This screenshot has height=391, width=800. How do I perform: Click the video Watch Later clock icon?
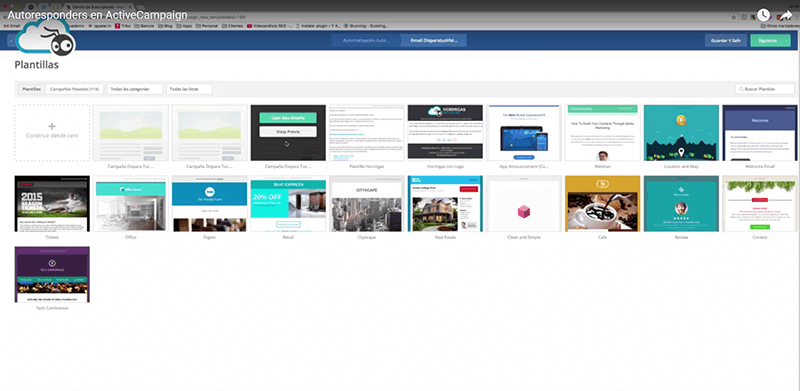click(x=763, y=15)
